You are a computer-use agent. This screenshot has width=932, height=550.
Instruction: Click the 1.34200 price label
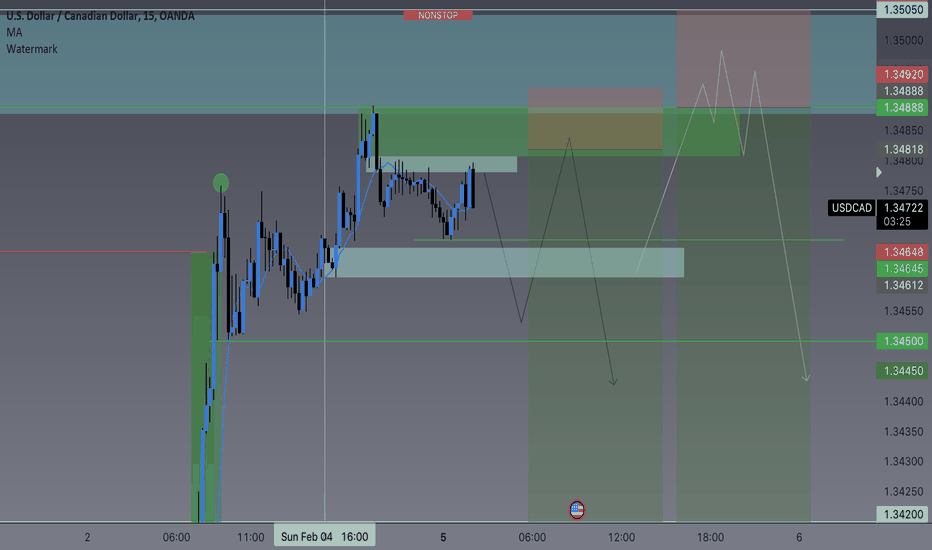tap(903, 514)
